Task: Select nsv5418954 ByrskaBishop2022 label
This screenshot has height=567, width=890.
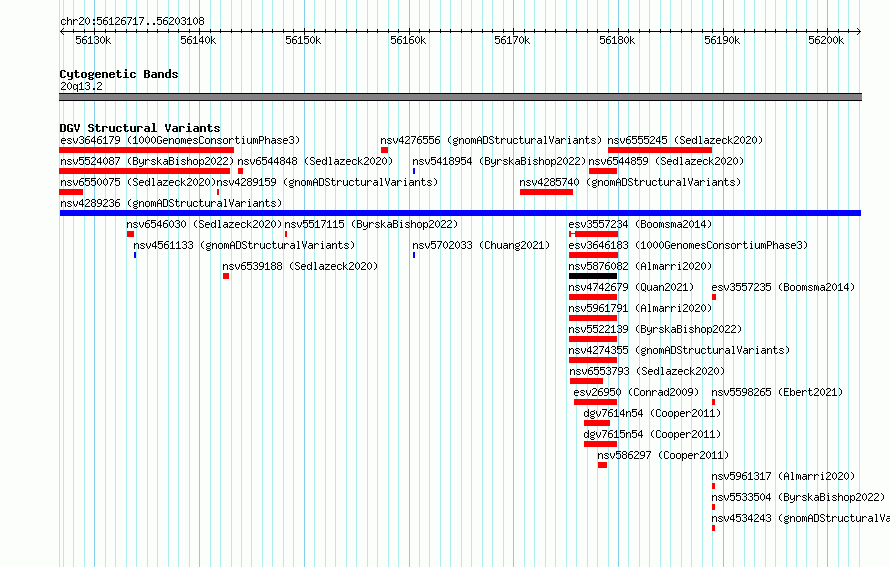Action: (499, 161)
